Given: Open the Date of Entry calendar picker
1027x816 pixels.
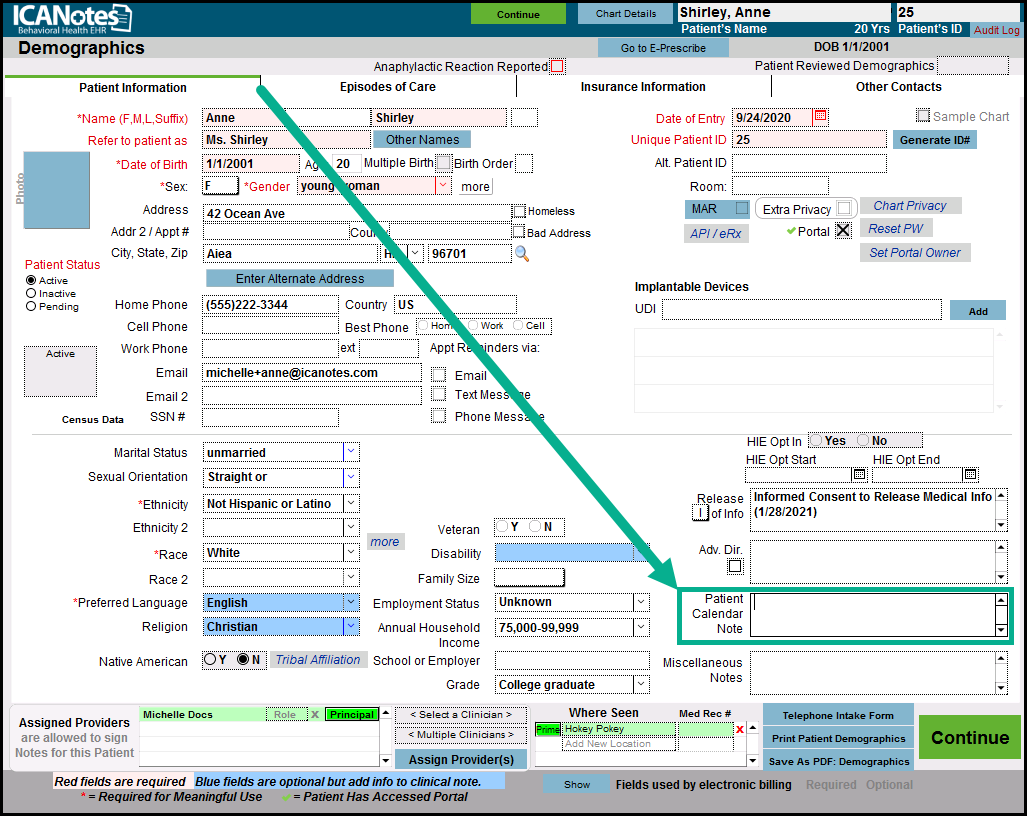Looking at the screenshot, I should pos(821,117).
